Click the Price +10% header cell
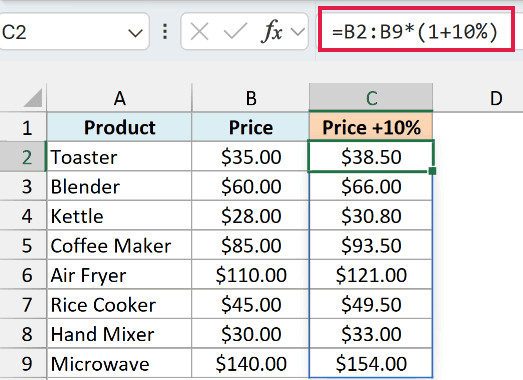 (x=371, y=127)
